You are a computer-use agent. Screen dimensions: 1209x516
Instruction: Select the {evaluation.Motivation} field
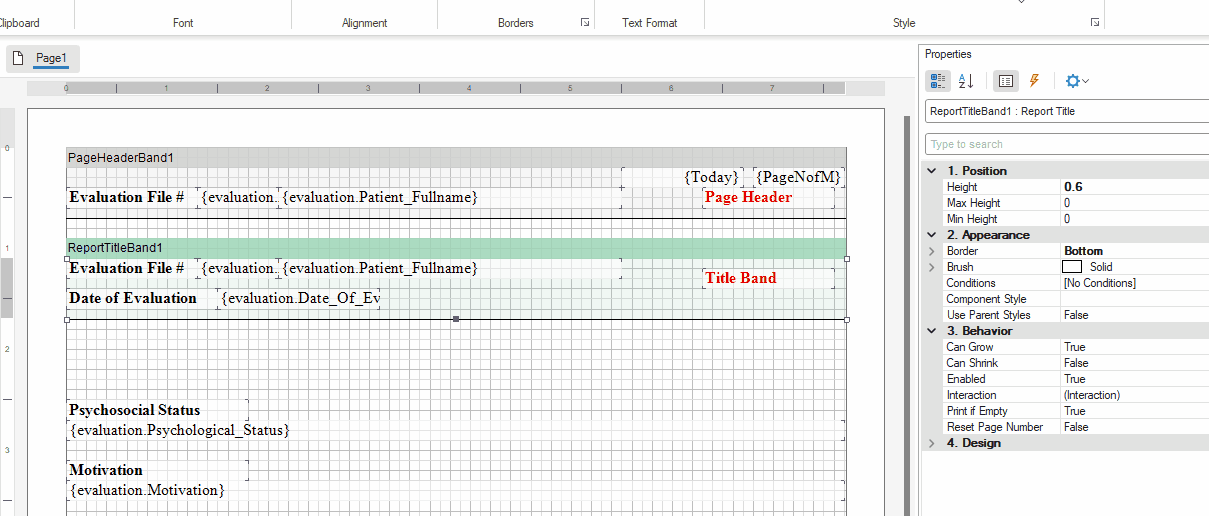click(x=456, y=490)
